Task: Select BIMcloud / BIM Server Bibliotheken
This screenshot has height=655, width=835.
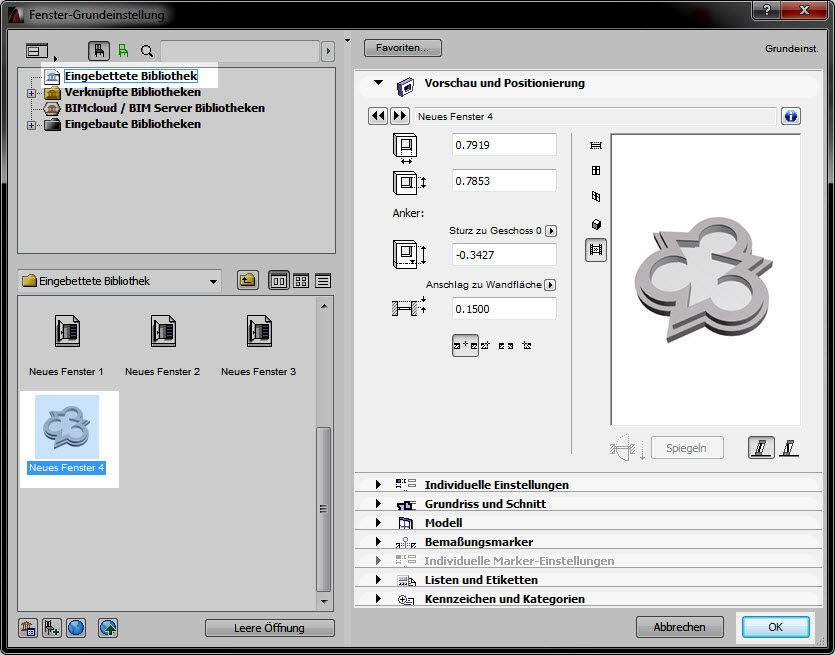Action: point(165,108)
